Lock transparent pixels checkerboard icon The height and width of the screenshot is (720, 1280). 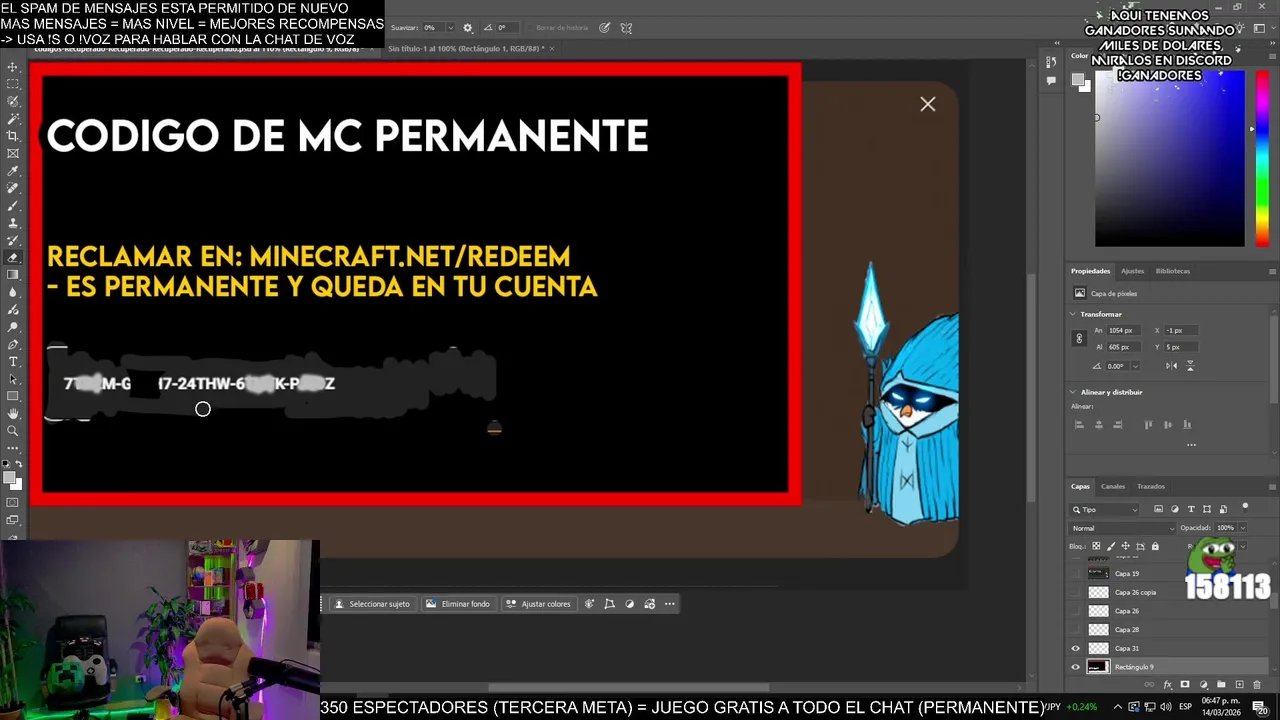pos(1096,546)
